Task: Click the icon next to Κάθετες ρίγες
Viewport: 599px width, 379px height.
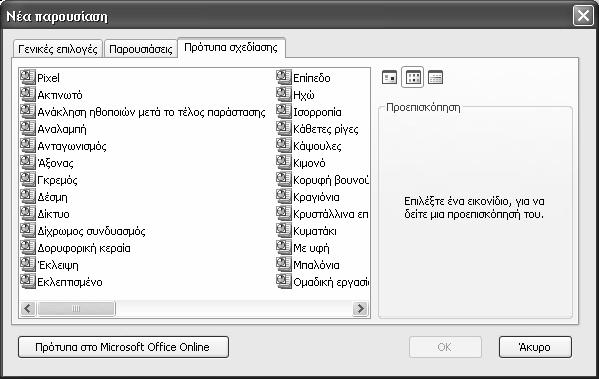Action: click(284, 128)
